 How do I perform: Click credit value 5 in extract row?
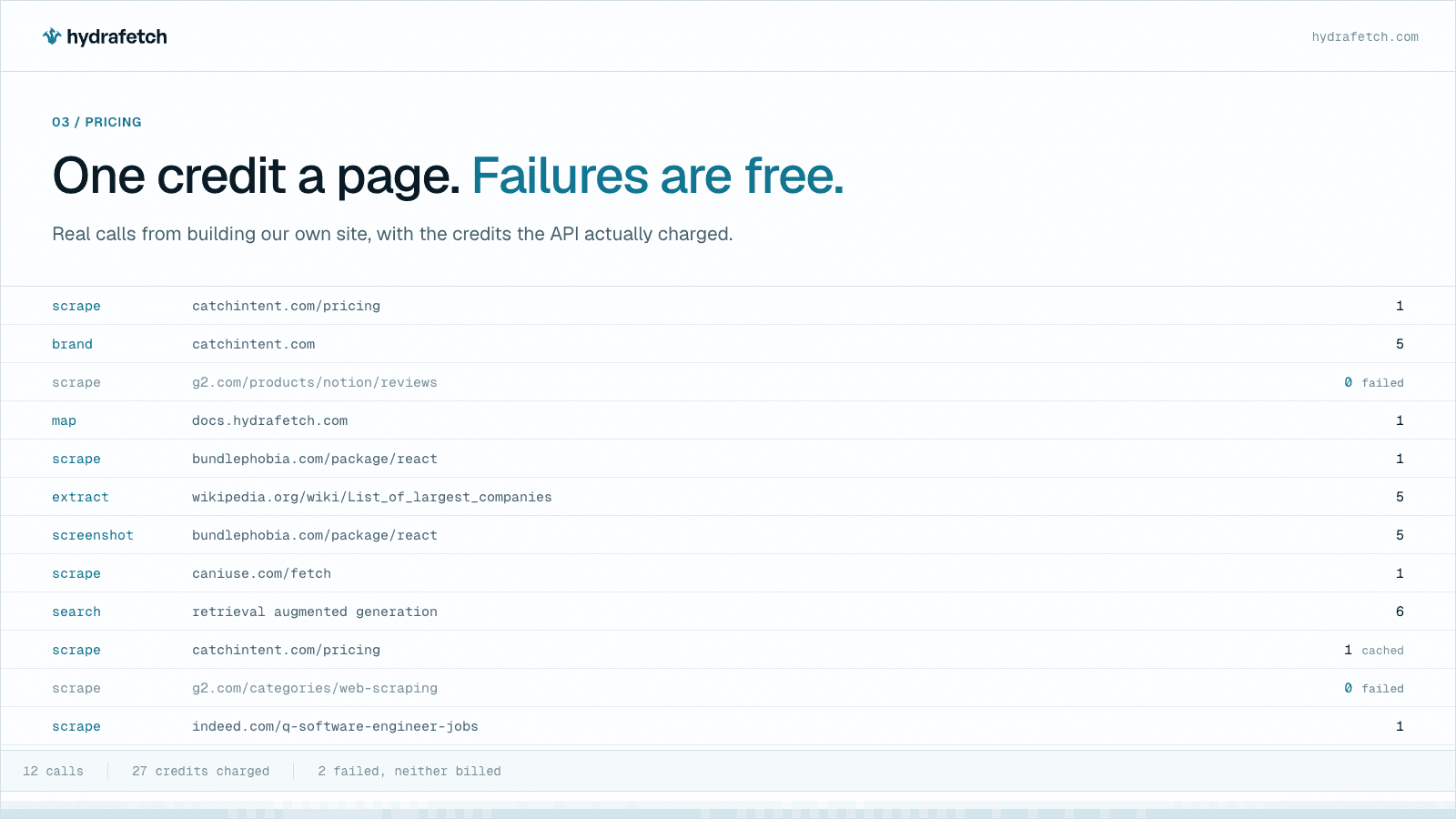(x=1400, y=497)
